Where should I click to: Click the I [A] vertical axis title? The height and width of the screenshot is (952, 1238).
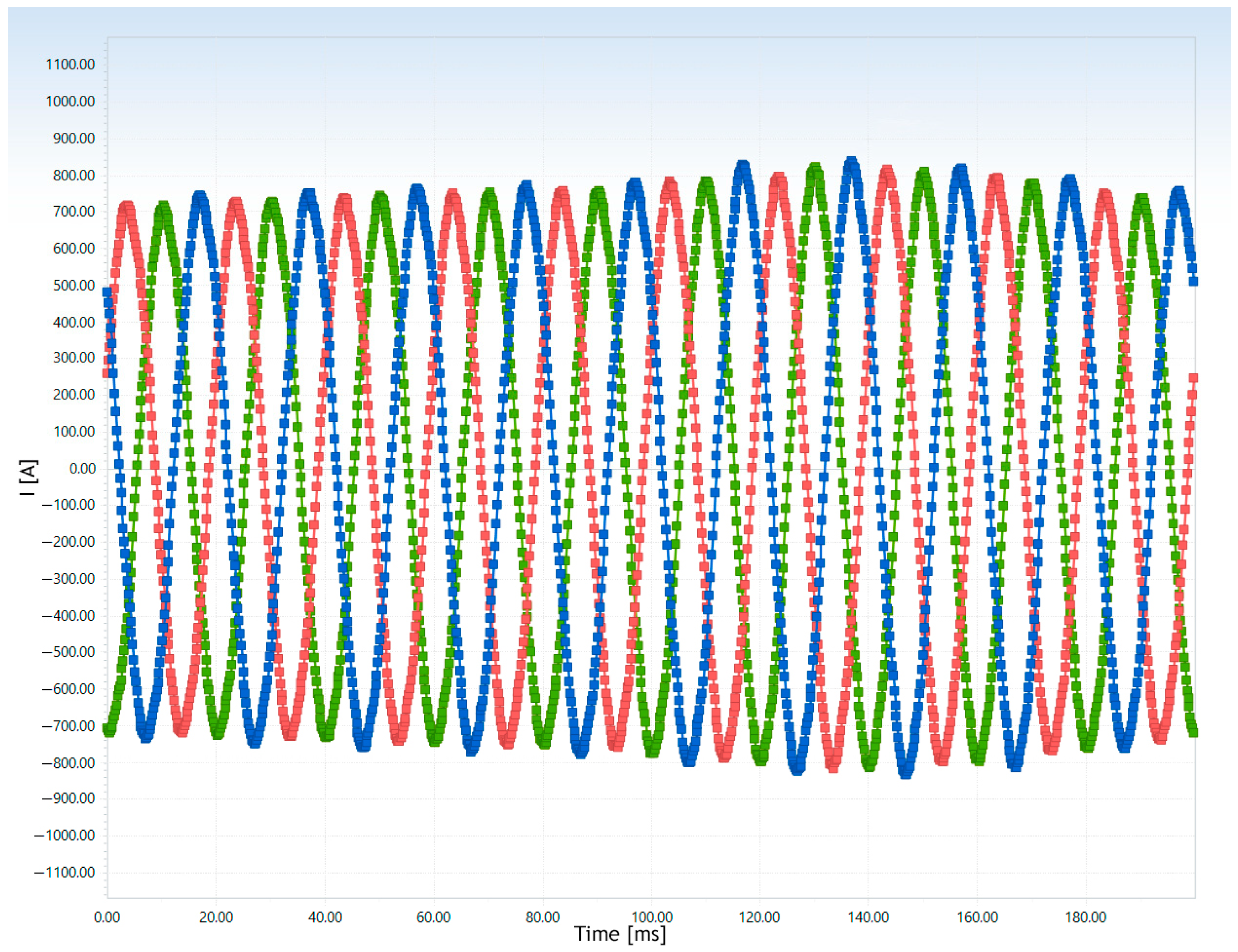(x=28, y=477)
